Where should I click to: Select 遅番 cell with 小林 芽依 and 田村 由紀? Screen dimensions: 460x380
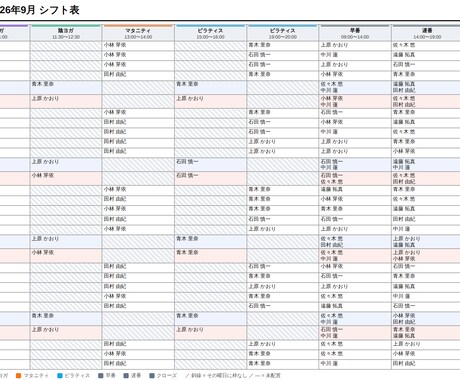click(x=426, y=319)
